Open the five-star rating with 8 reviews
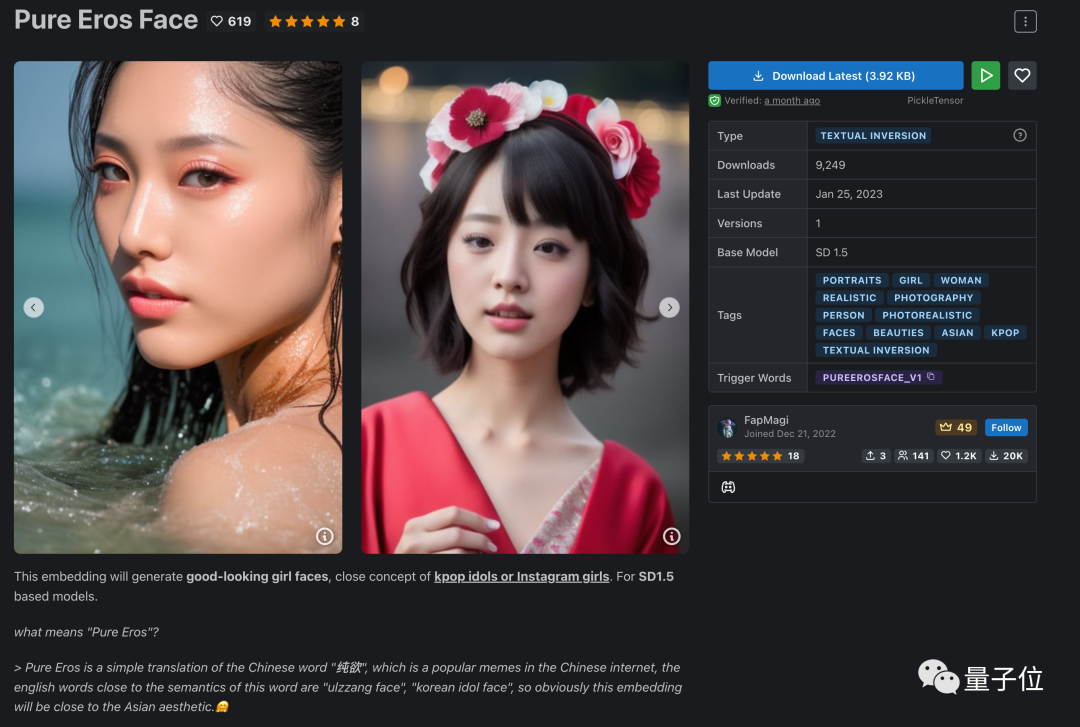The image size is (1080, 727). pyautogui.click(x=314, y=21)
